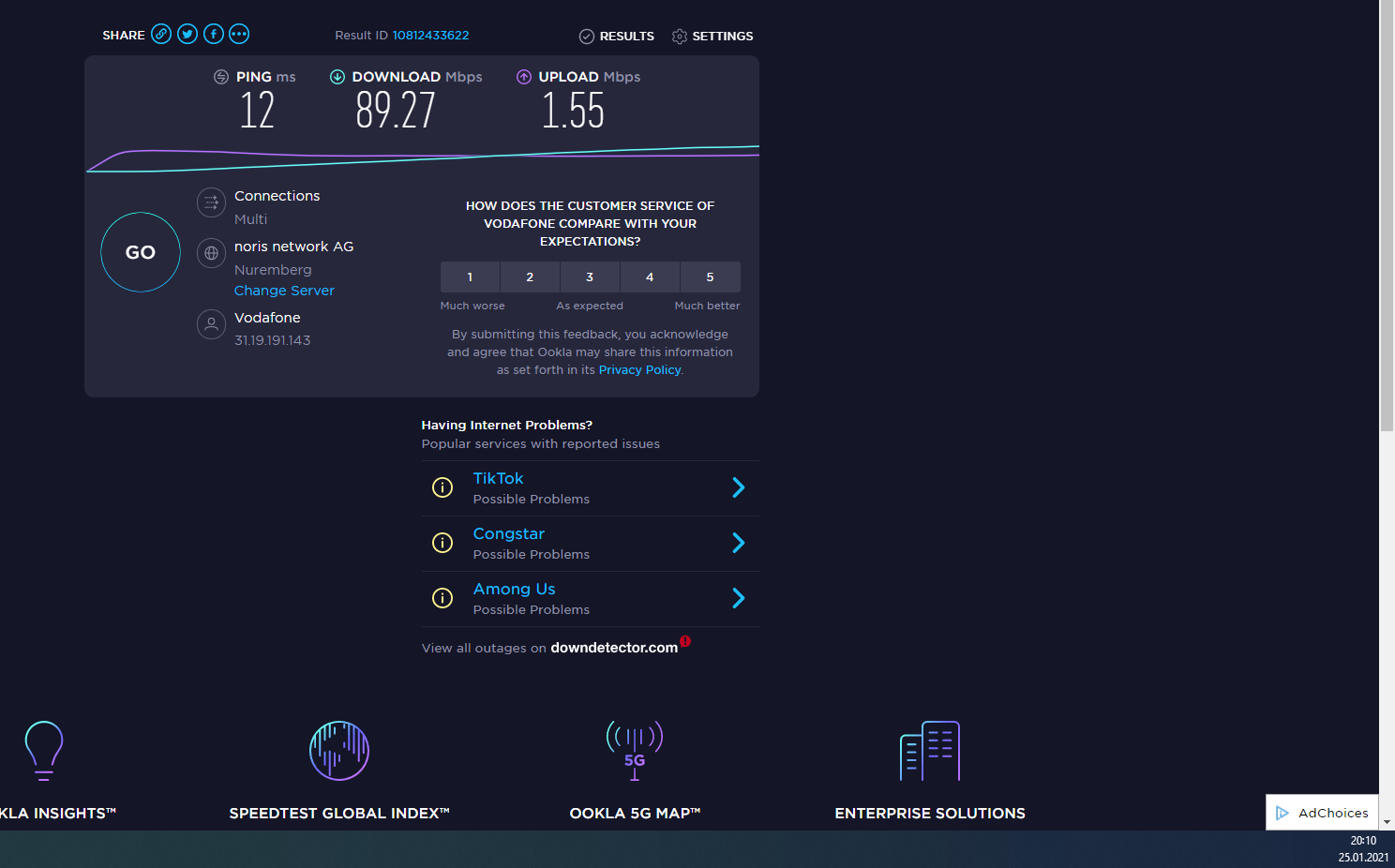Open Result ID 10812433622 link
1395x868 pixels.
pos(430,36)
